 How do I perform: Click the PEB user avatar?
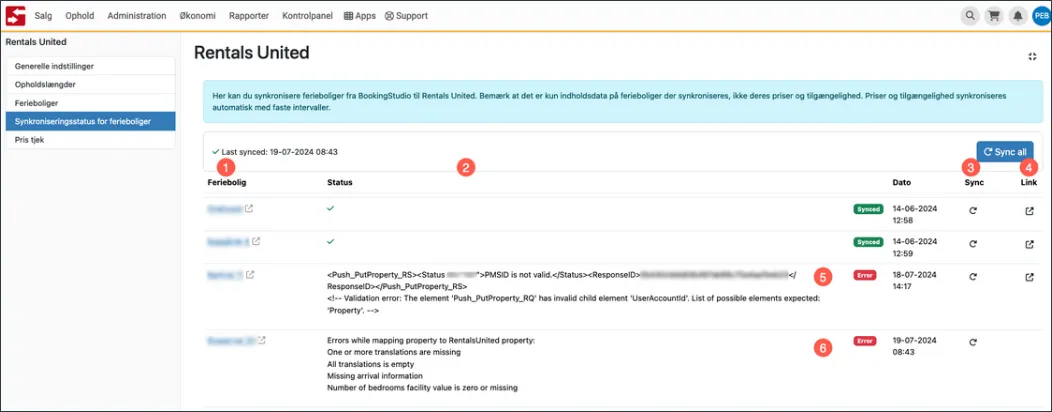1040,16
